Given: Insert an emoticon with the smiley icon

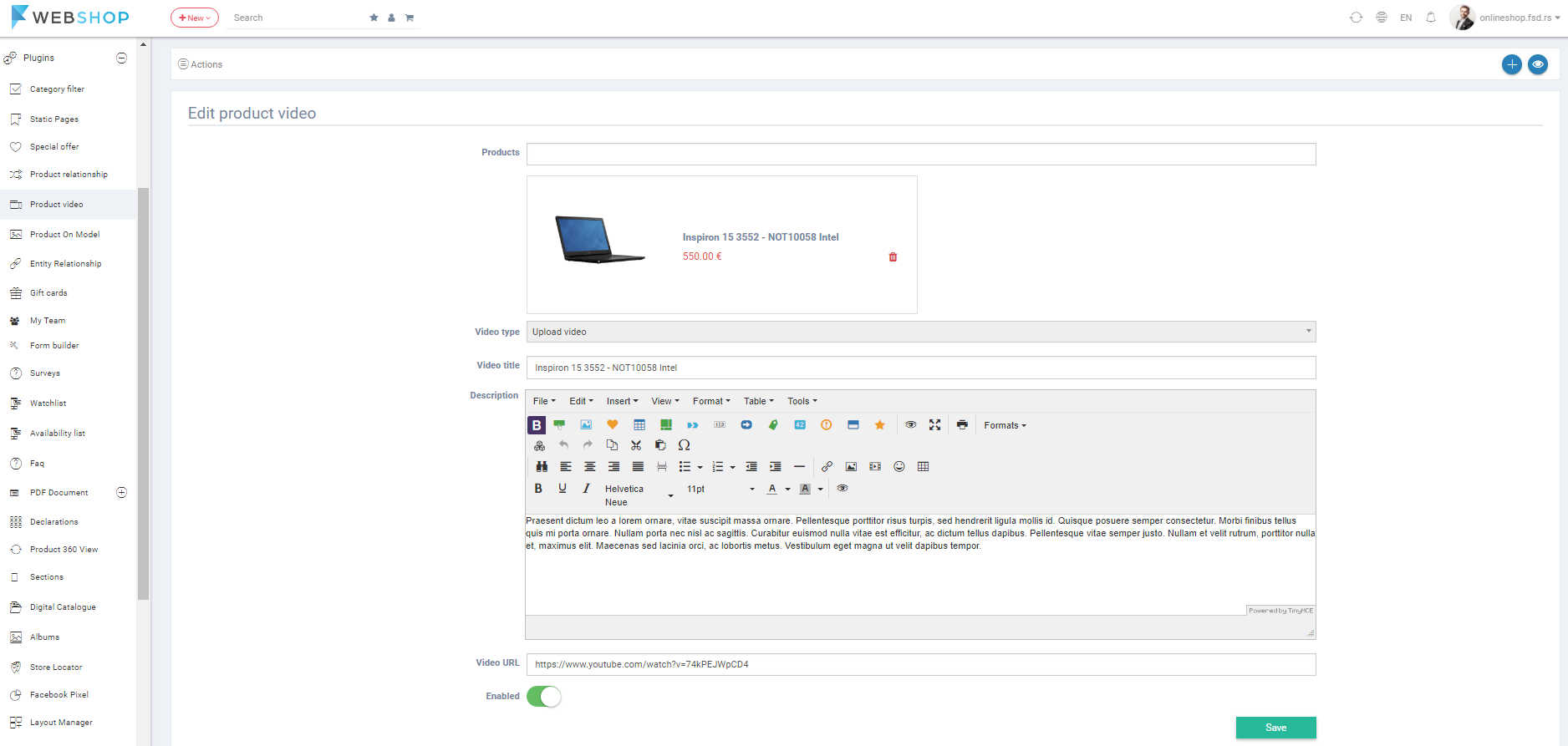Looking at the screenshot, I should click(899, 467).
